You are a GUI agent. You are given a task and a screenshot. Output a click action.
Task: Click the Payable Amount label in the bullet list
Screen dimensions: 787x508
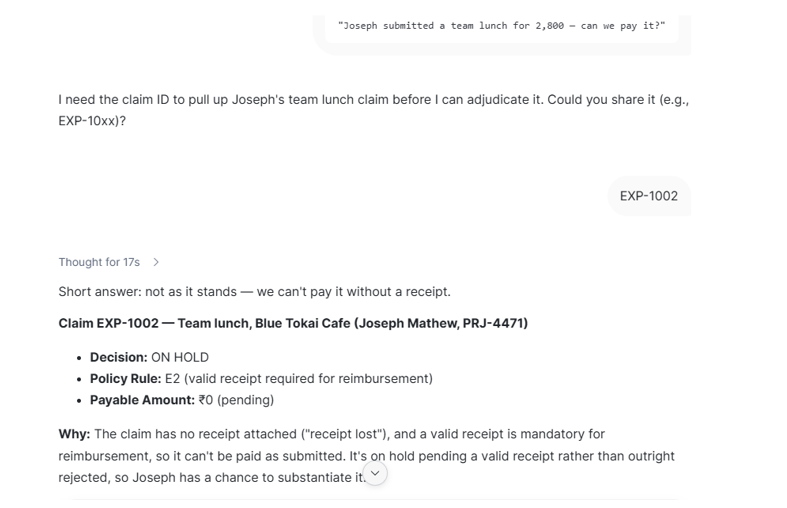click(x=142, y=400)
